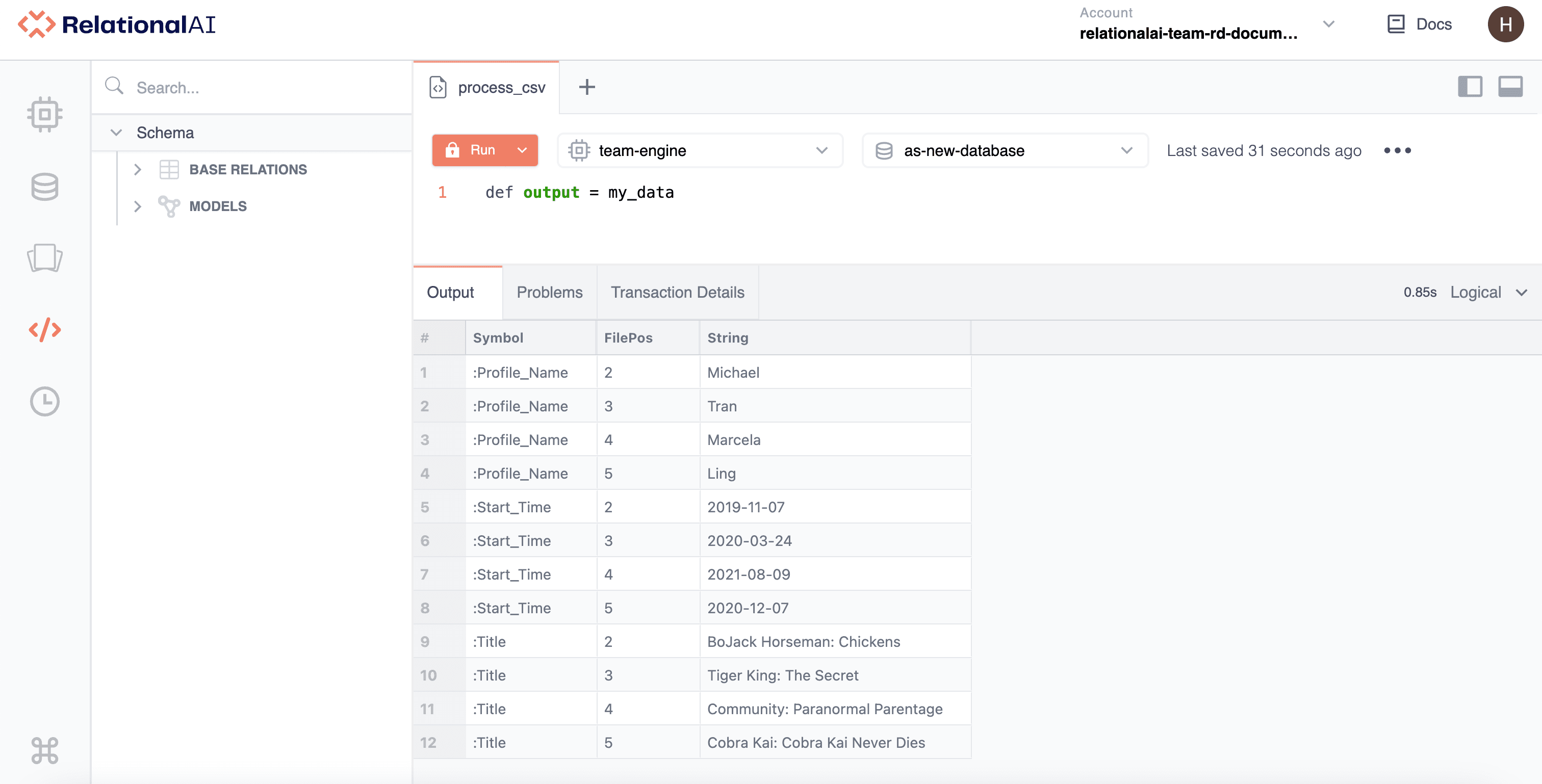Switch to the Transaction Details tab
Viewport: 1542px width, 784px height.
point(677,292)
